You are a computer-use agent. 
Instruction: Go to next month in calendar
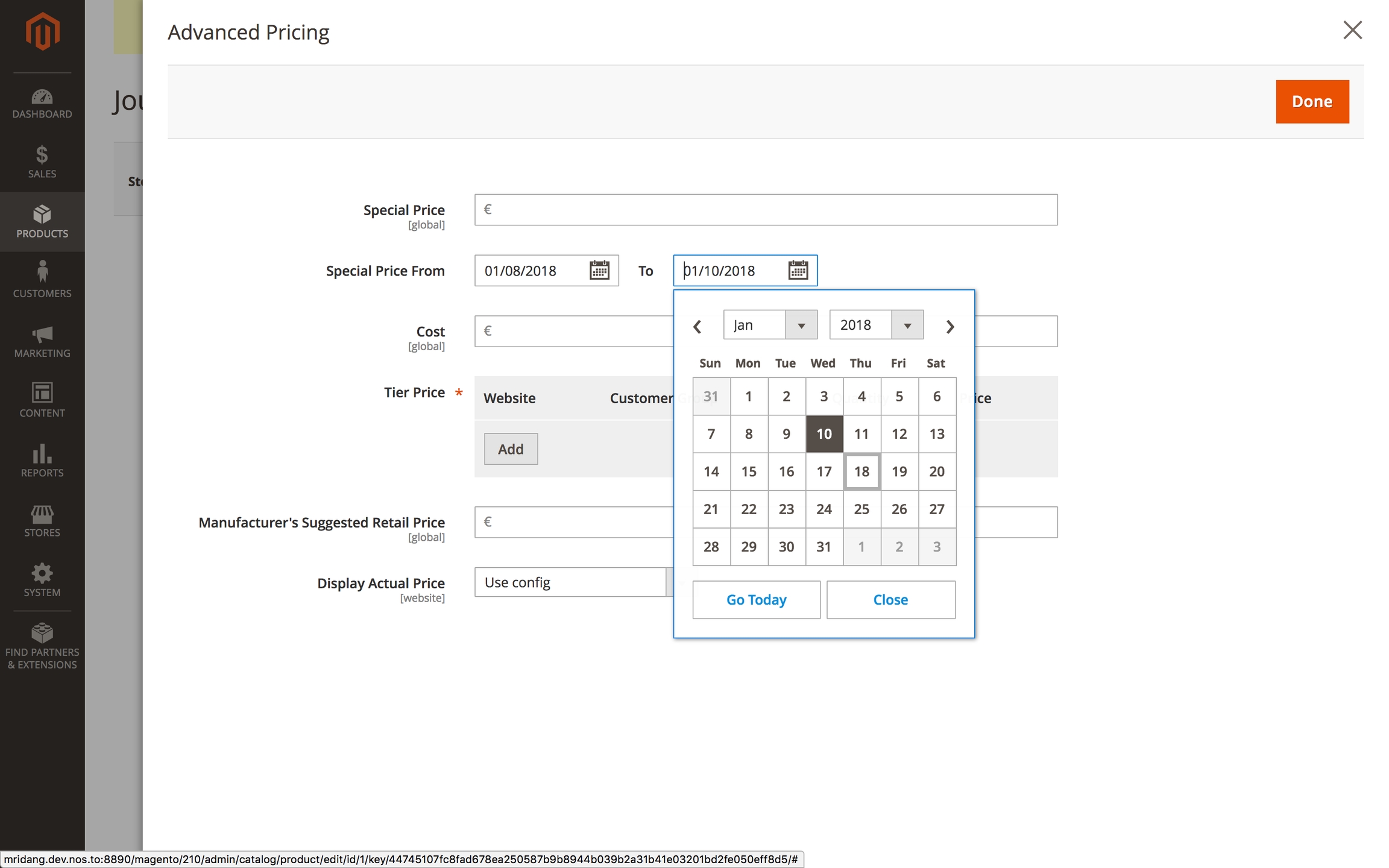coord(950,327)
